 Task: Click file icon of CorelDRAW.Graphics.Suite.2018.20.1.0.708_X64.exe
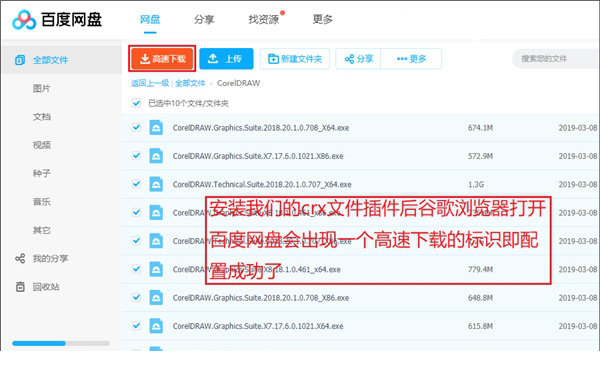[x=156, y=128]
